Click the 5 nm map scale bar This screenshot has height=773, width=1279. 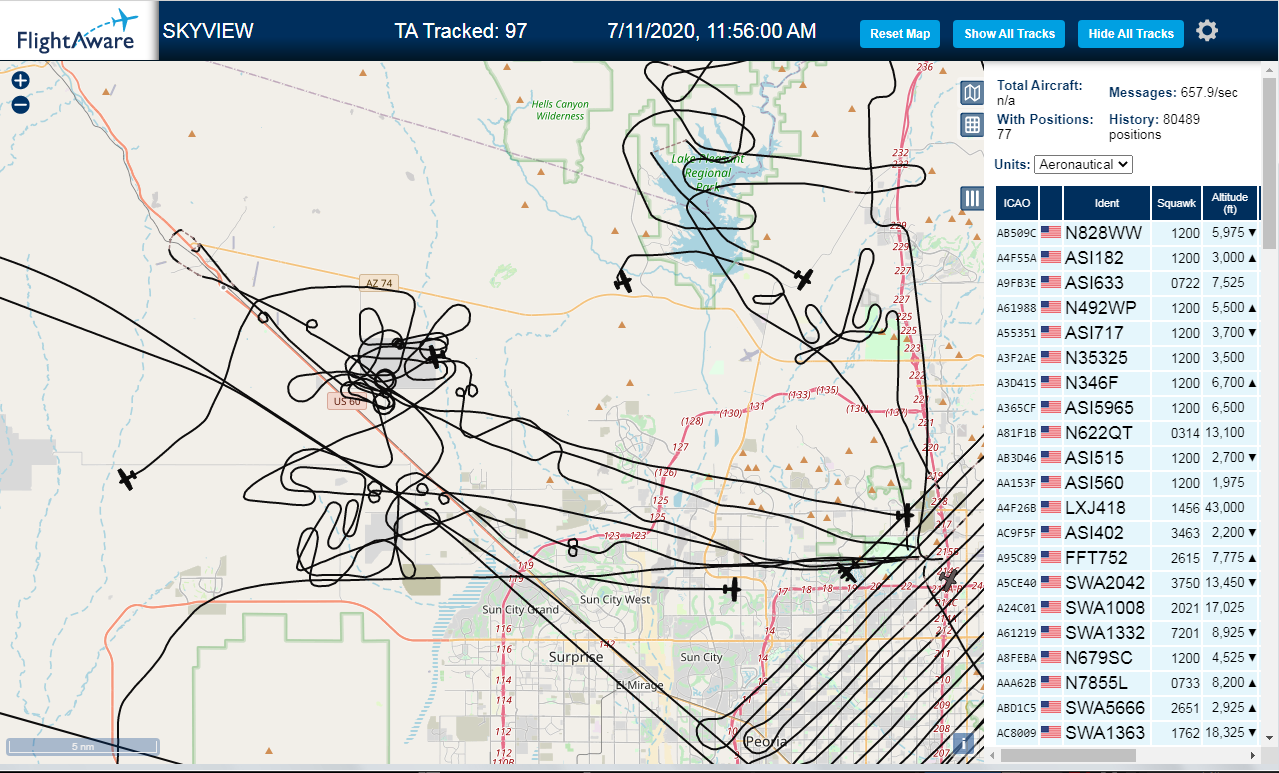click(83, 746)
